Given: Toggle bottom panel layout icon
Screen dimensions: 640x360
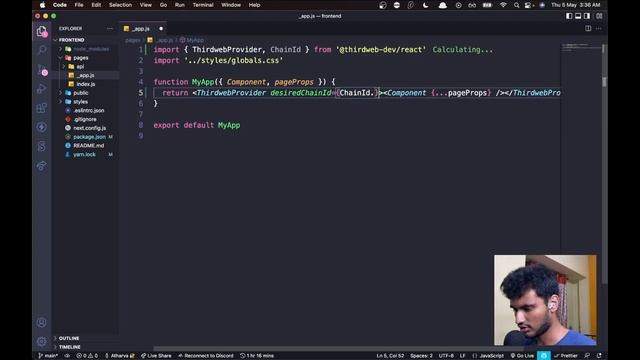Looking at the screenshot, I should pyautogui.click(x=578, y=16).
